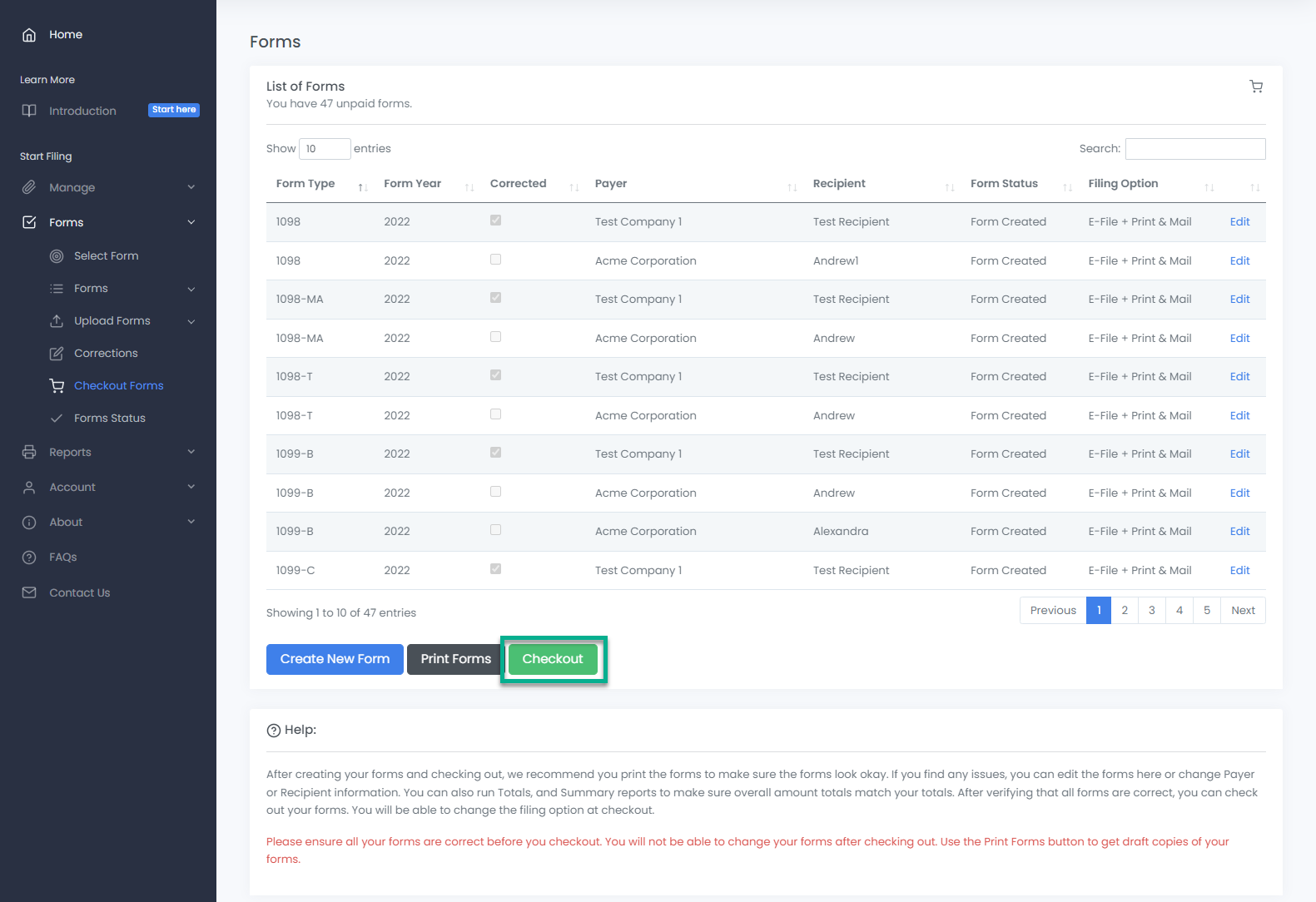Click the Reports printer icon
1316x902 pixels.
pos(29,452)
